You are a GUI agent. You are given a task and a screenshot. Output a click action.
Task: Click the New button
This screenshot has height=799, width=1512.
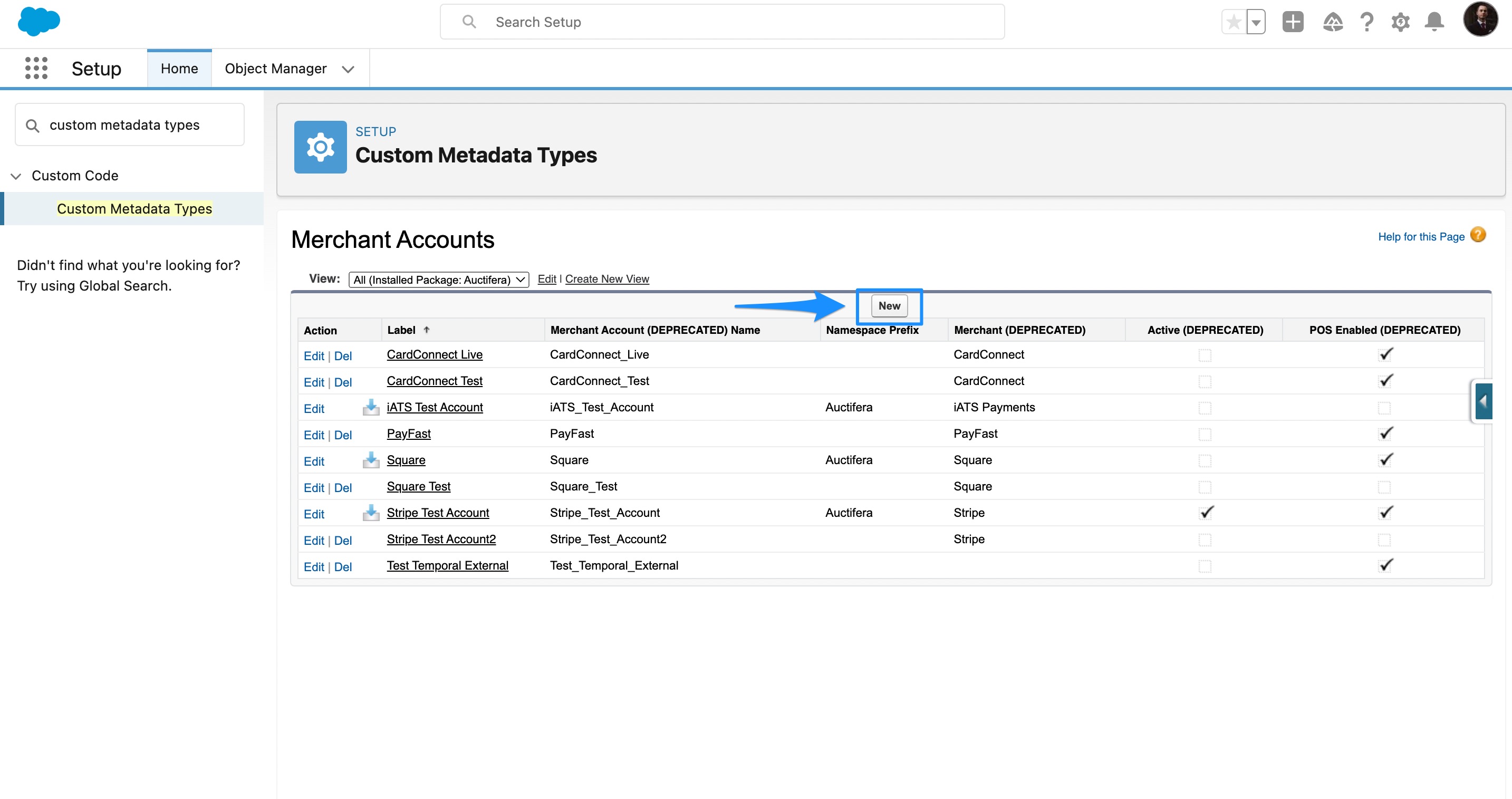pyautogui.click(x=889, y=306)
